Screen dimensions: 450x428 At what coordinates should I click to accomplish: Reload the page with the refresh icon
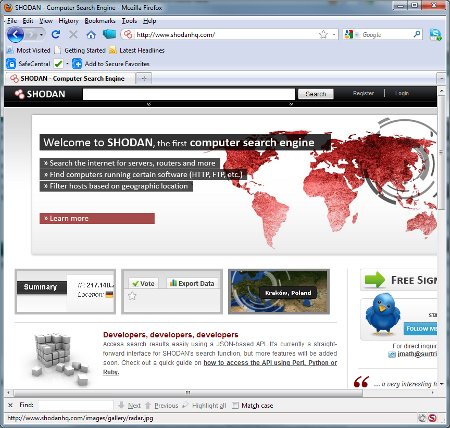56,34
